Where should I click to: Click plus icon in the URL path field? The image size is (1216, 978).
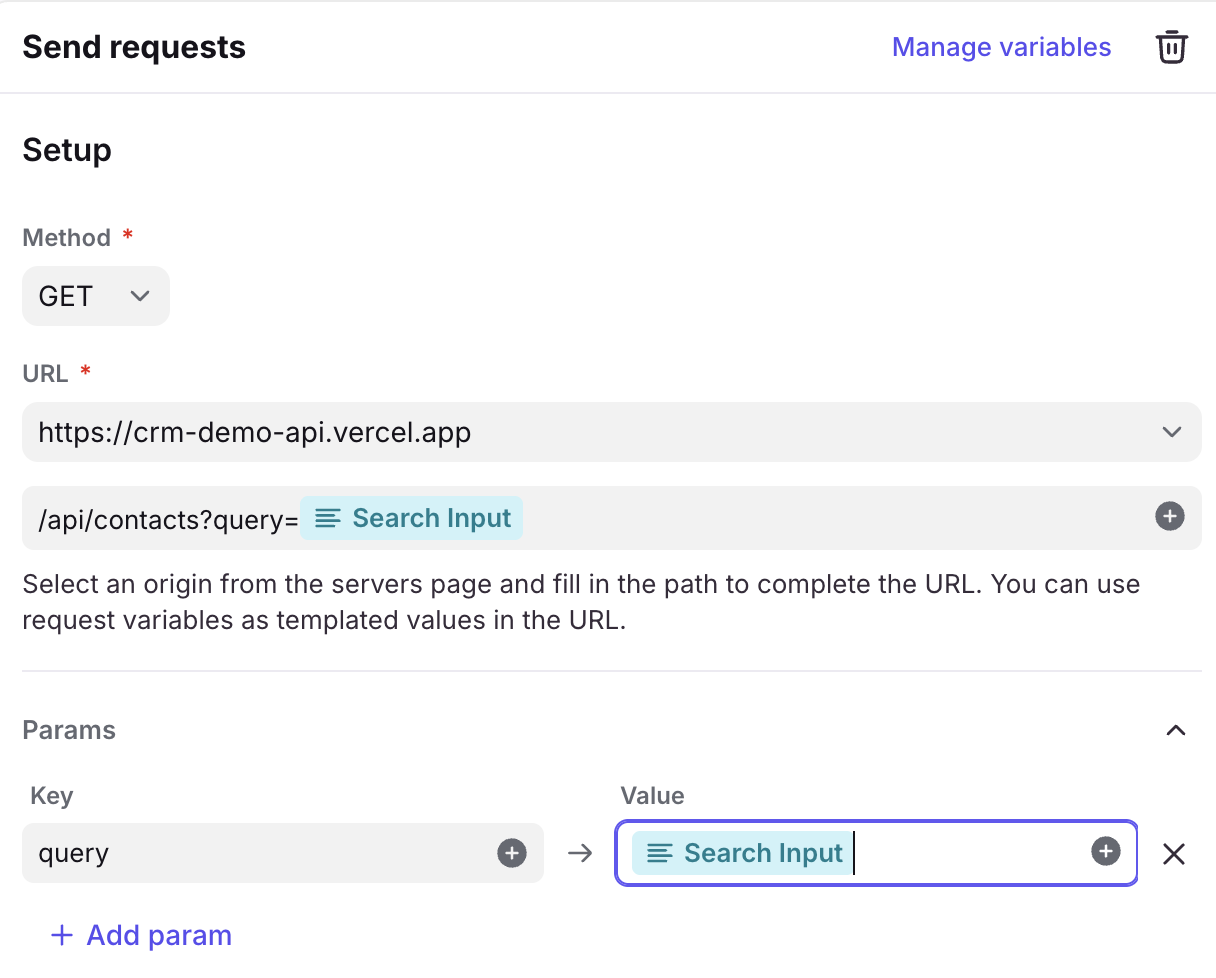(1169, 517)
